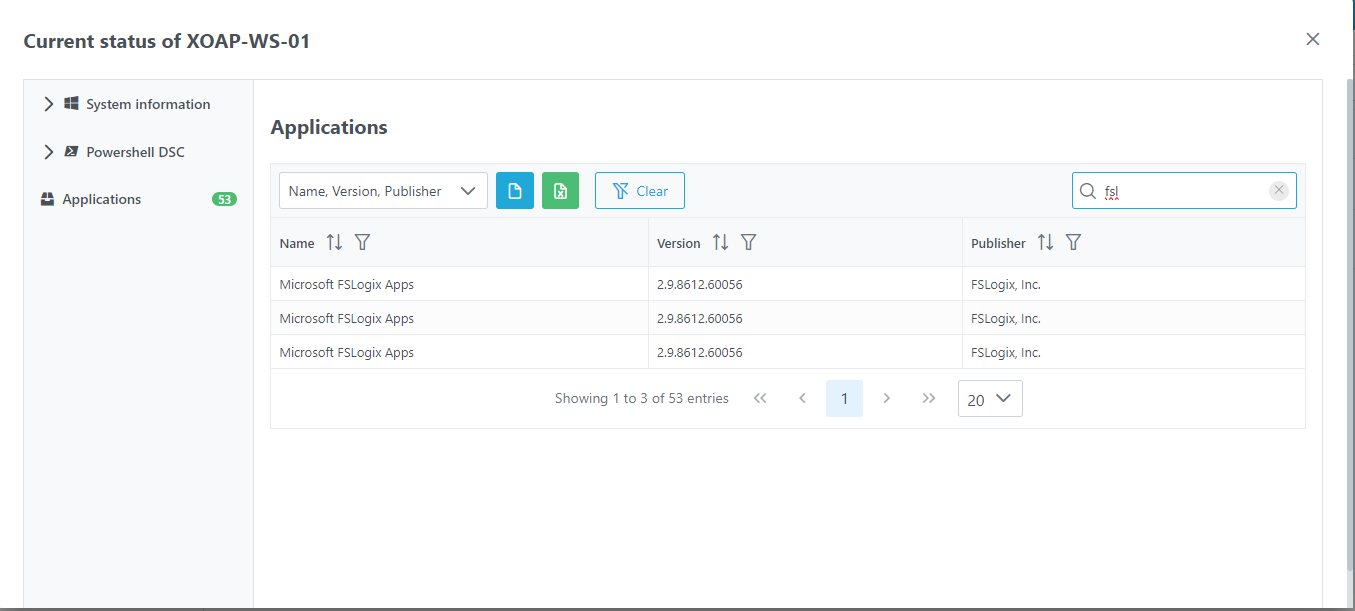Open the rows-per-page dropdown showing 20
This screenshot has width=1355, height=611.
click(990, 399)
